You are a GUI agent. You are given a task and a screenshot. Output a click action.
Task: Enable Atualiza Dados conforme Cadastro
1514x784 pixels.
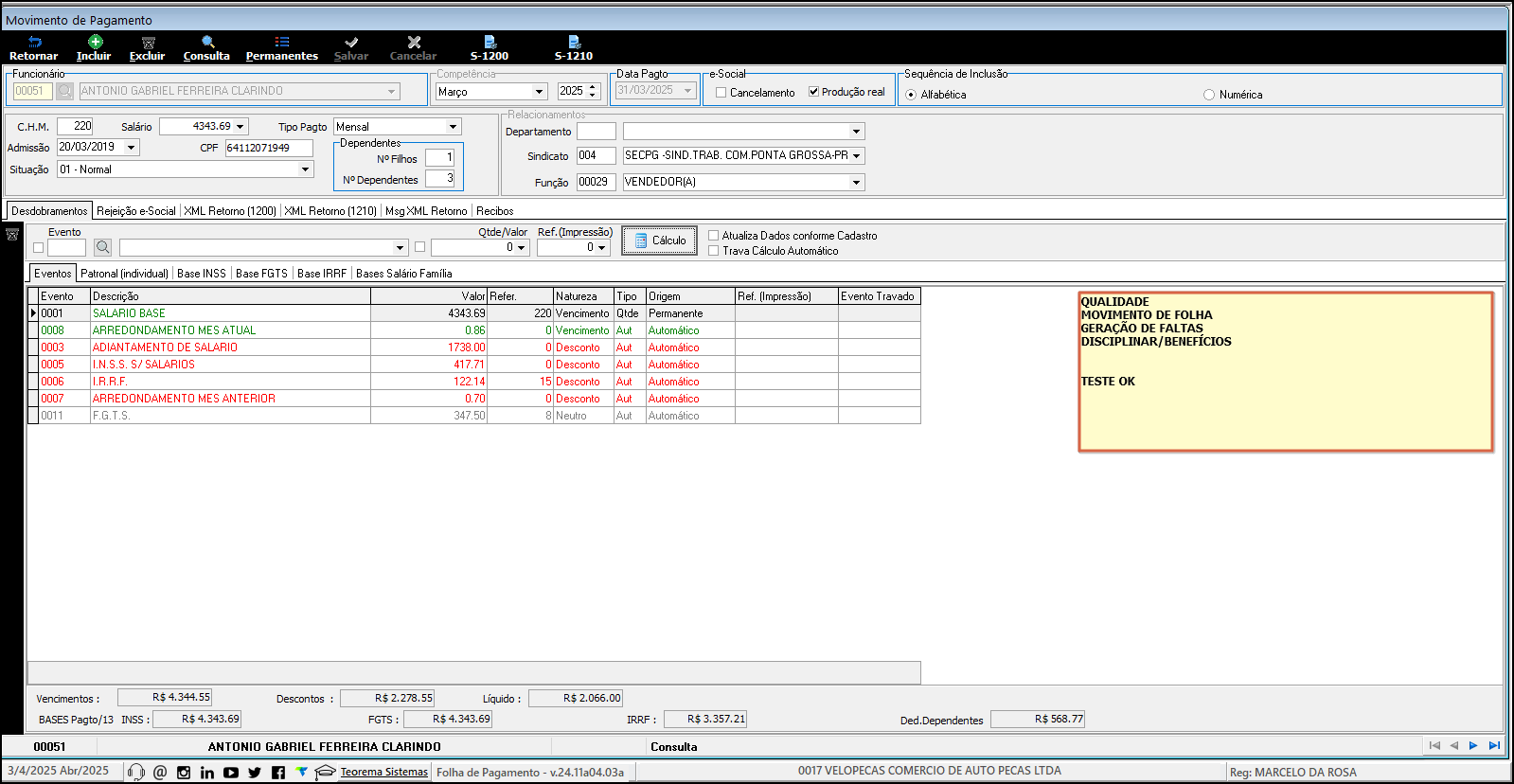[714, 236]
